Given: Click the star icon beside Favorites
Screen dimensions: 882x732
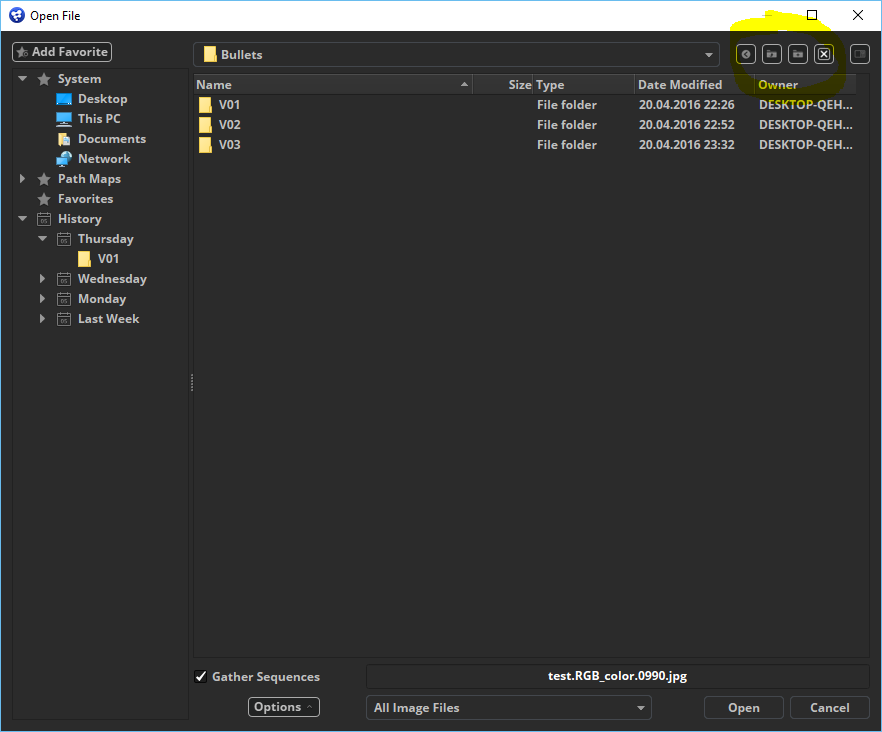Looking at the screenshot, I should [x=44, y=199].
